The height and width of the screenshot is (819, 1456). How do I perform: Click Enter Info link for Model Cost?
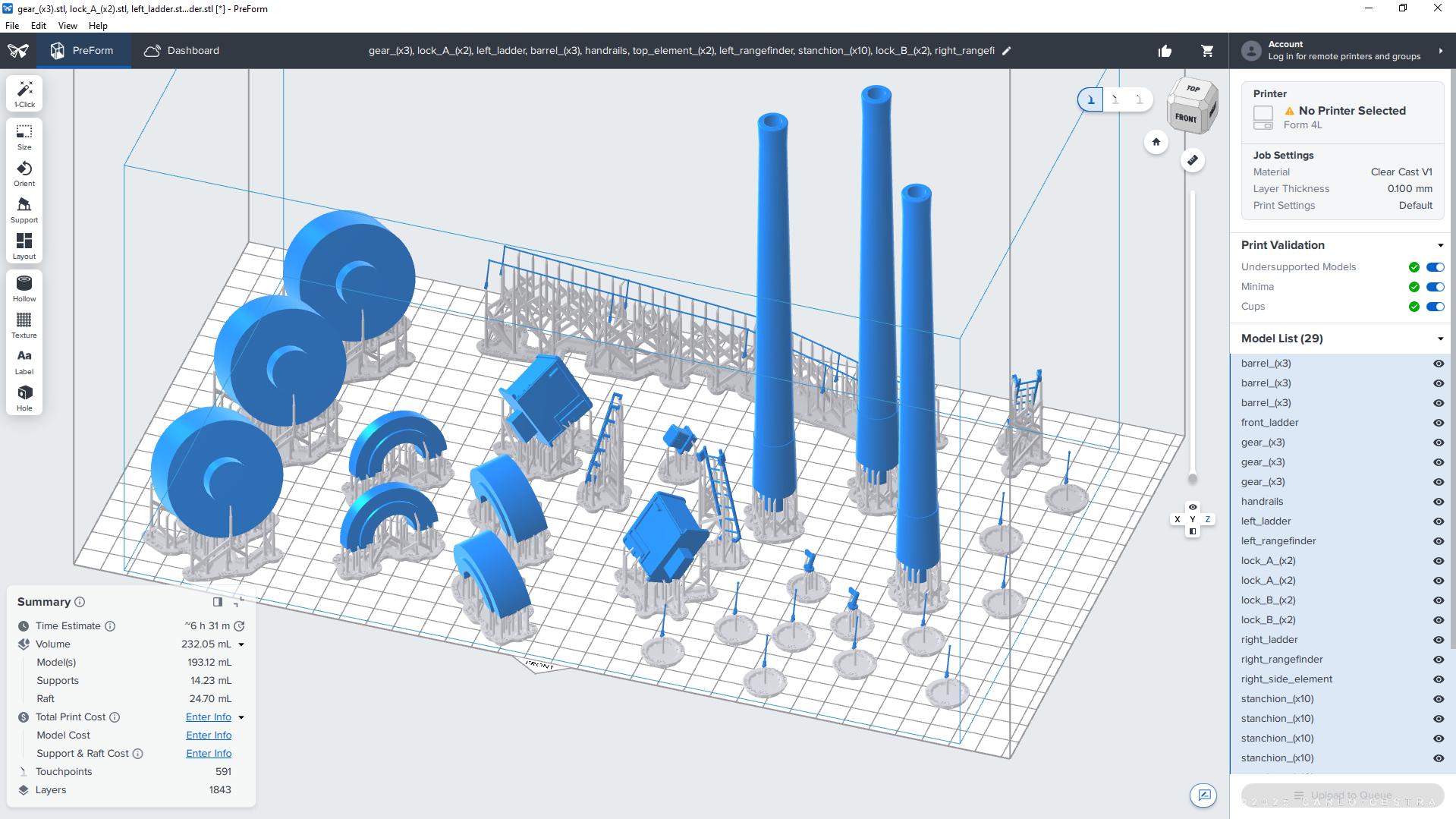209,736
